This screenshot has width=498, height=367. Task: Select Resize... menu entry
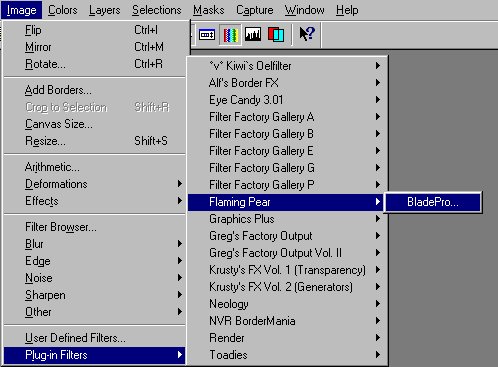(95, 141)
